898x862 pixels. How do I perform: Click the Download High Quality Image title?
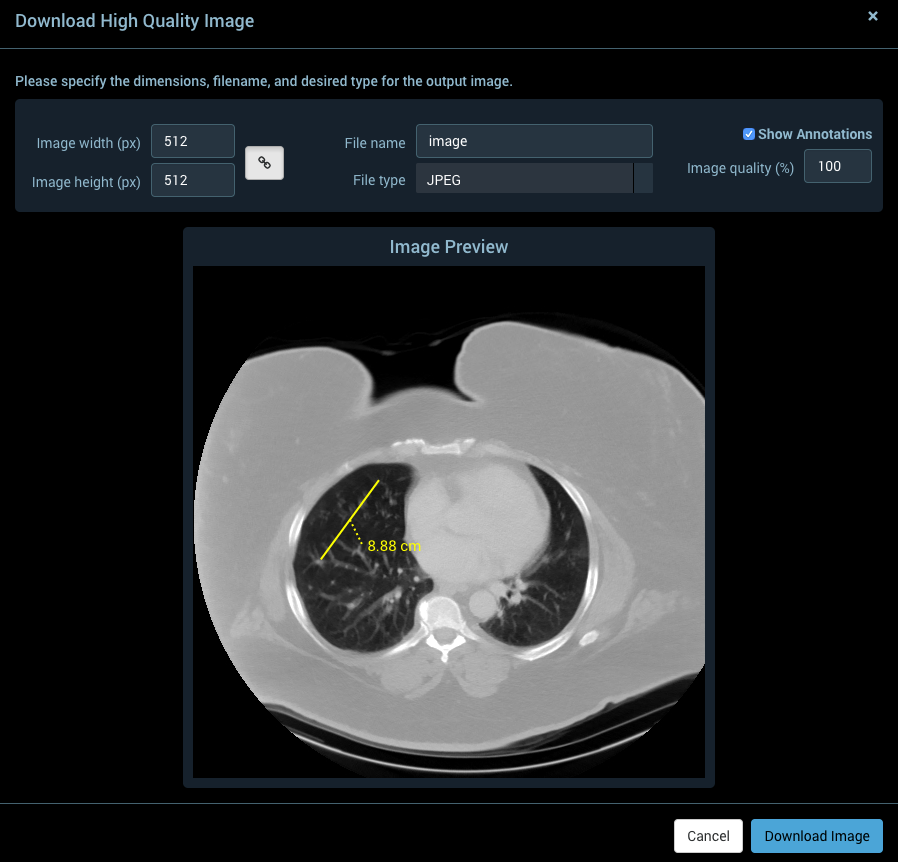(135, 21)
